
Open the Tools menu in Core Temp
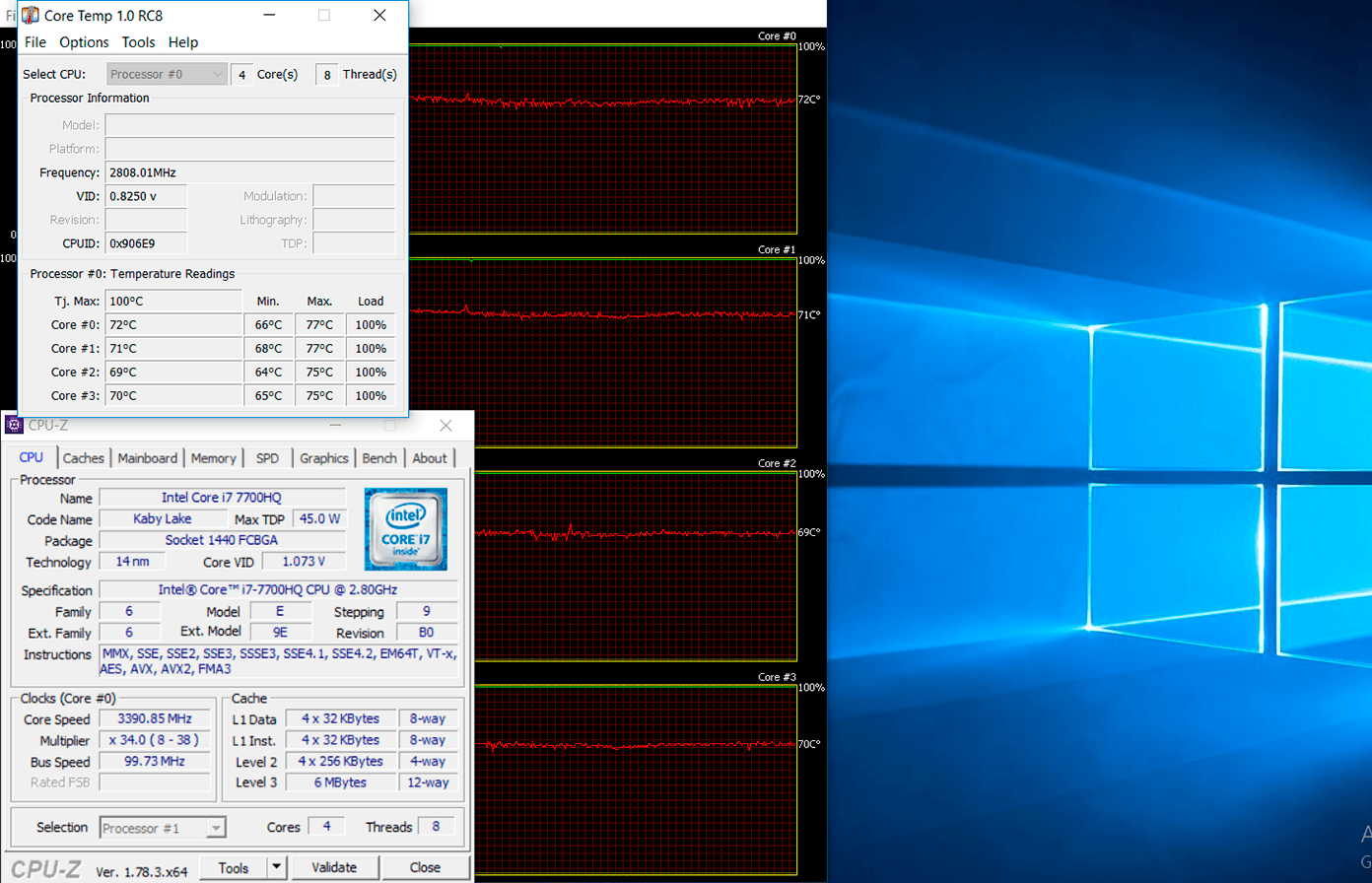point(139,42)
